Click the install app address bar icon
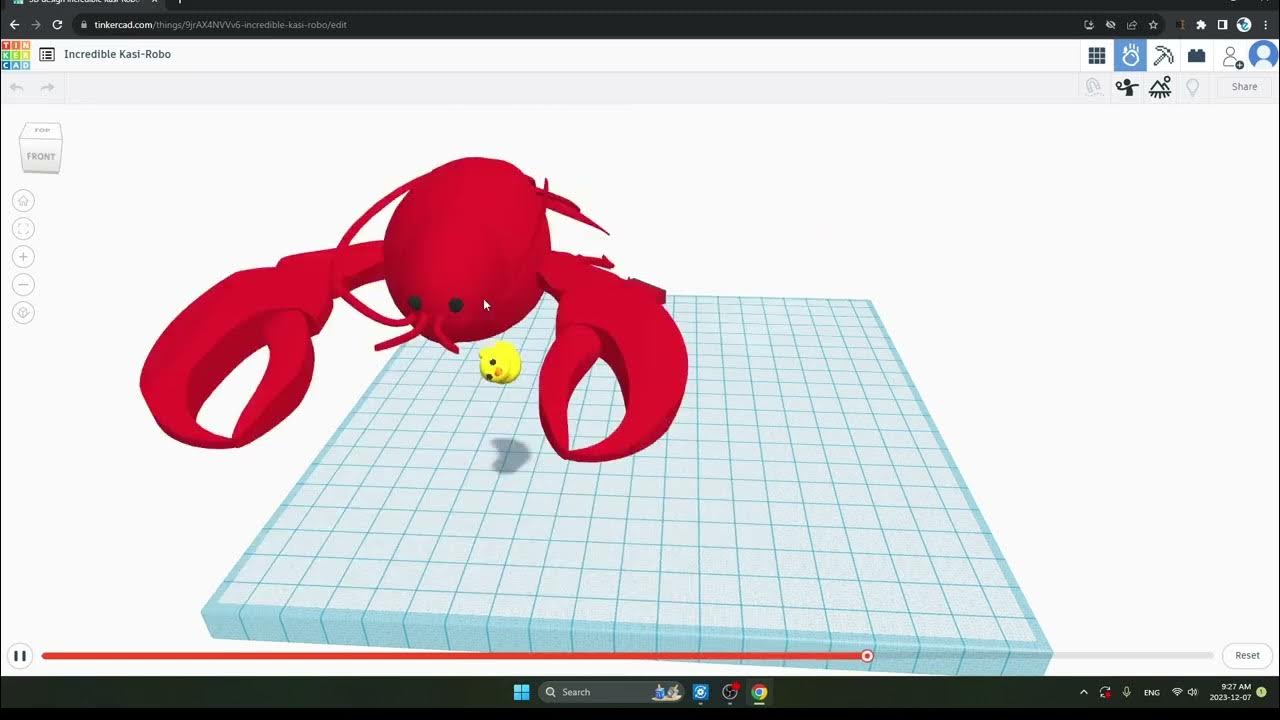 [1089, 25]
